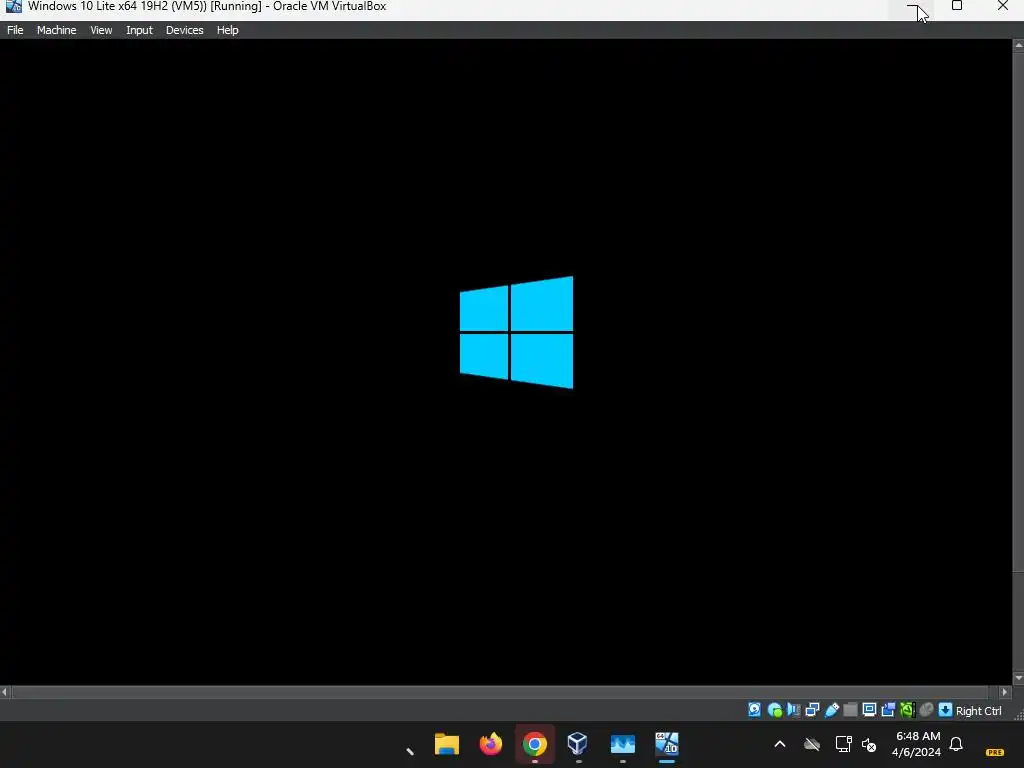Show hidden system tray icons chevron
Image resolution: width=1024 pixels, height=768 pixels.
click(x=780, y=744)
